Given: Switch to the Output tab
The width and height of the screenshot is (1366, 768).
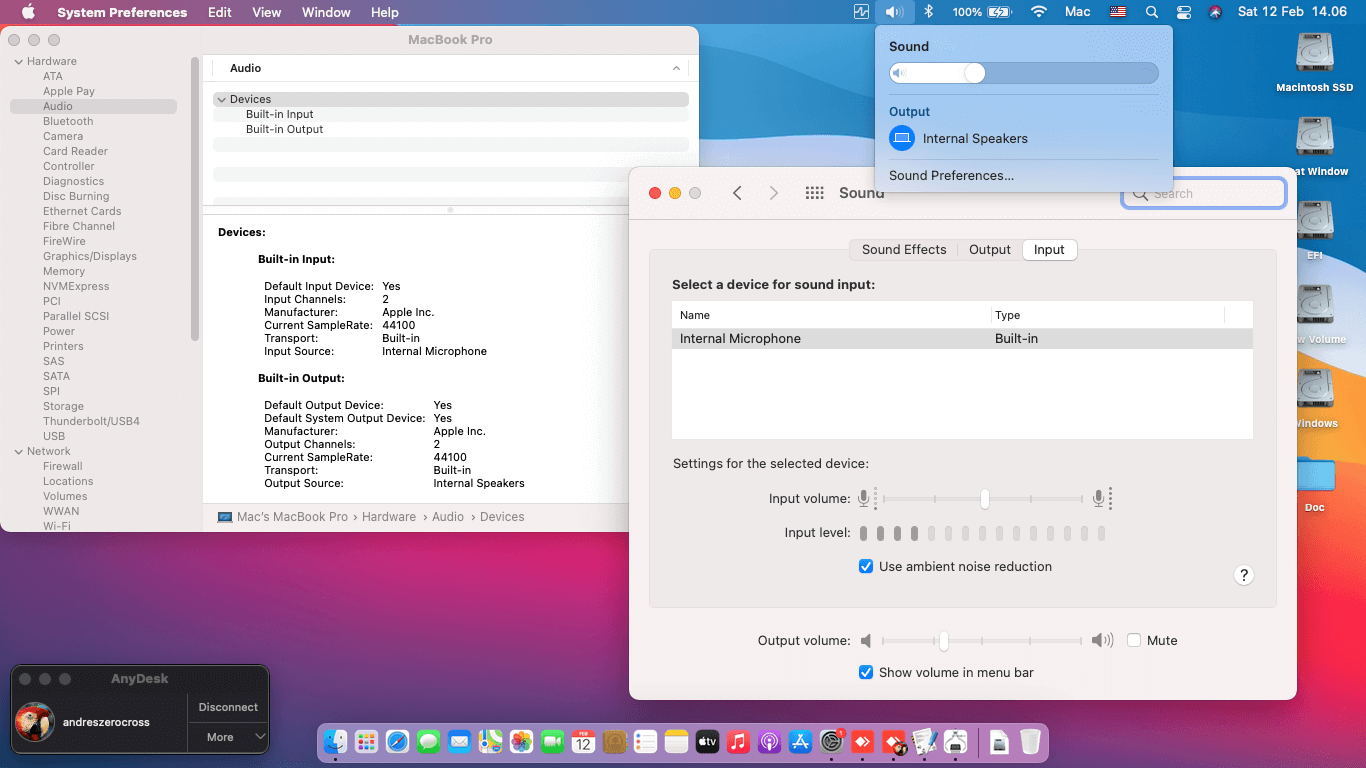Looking at the screenshot, I should [990, 250].
